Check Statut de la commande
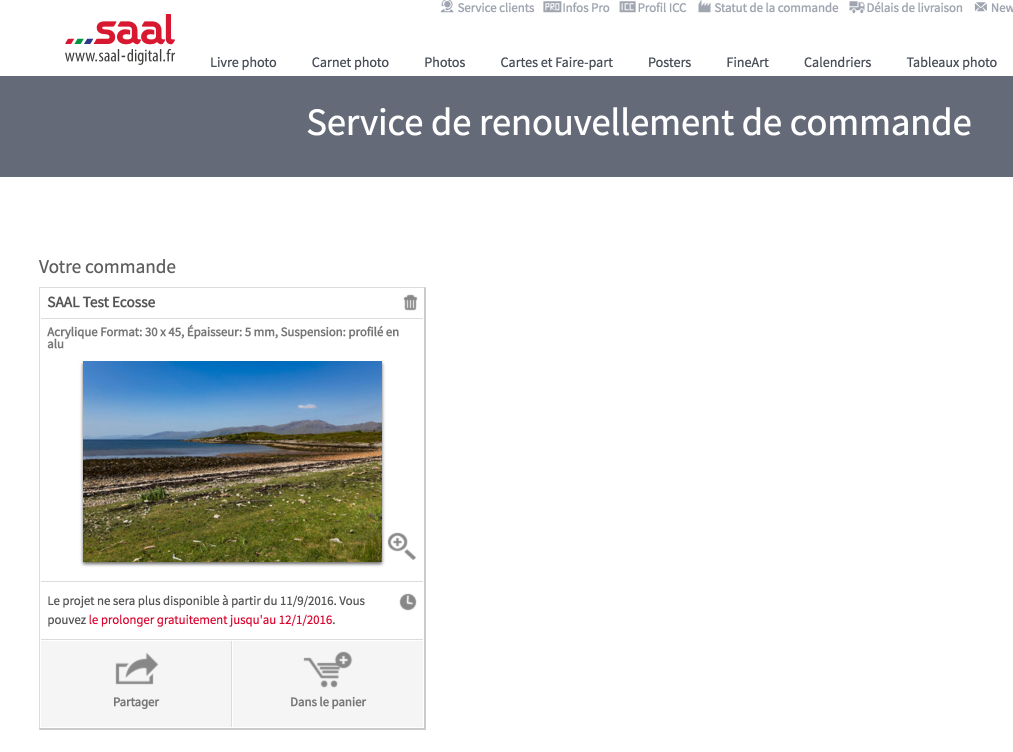The image size is (1013, 752). tap(768, 8)
